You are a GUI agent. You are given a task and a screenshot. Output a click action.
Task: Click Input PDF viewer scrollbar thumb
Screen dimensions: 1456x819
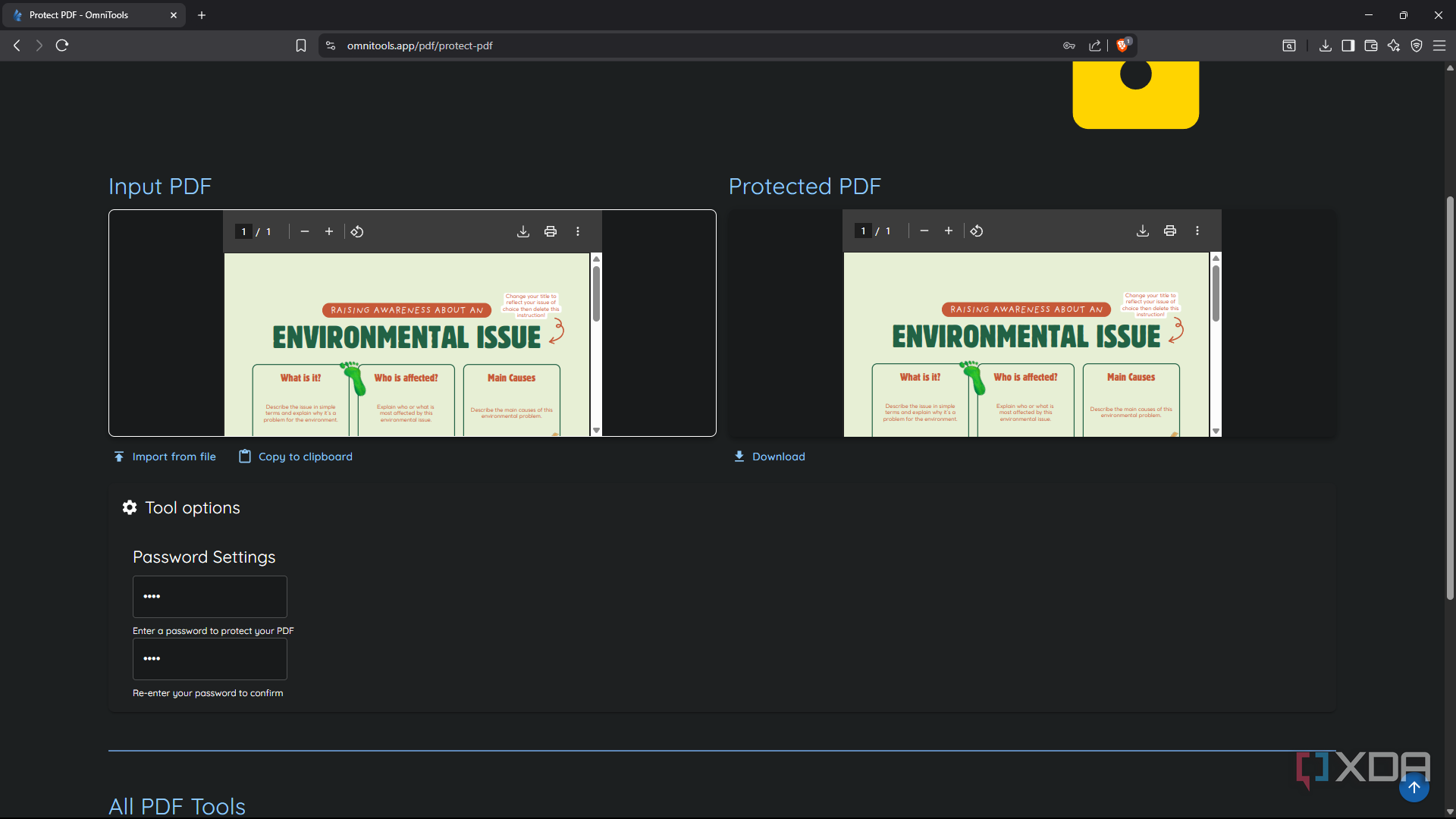[x=597, y=294]
